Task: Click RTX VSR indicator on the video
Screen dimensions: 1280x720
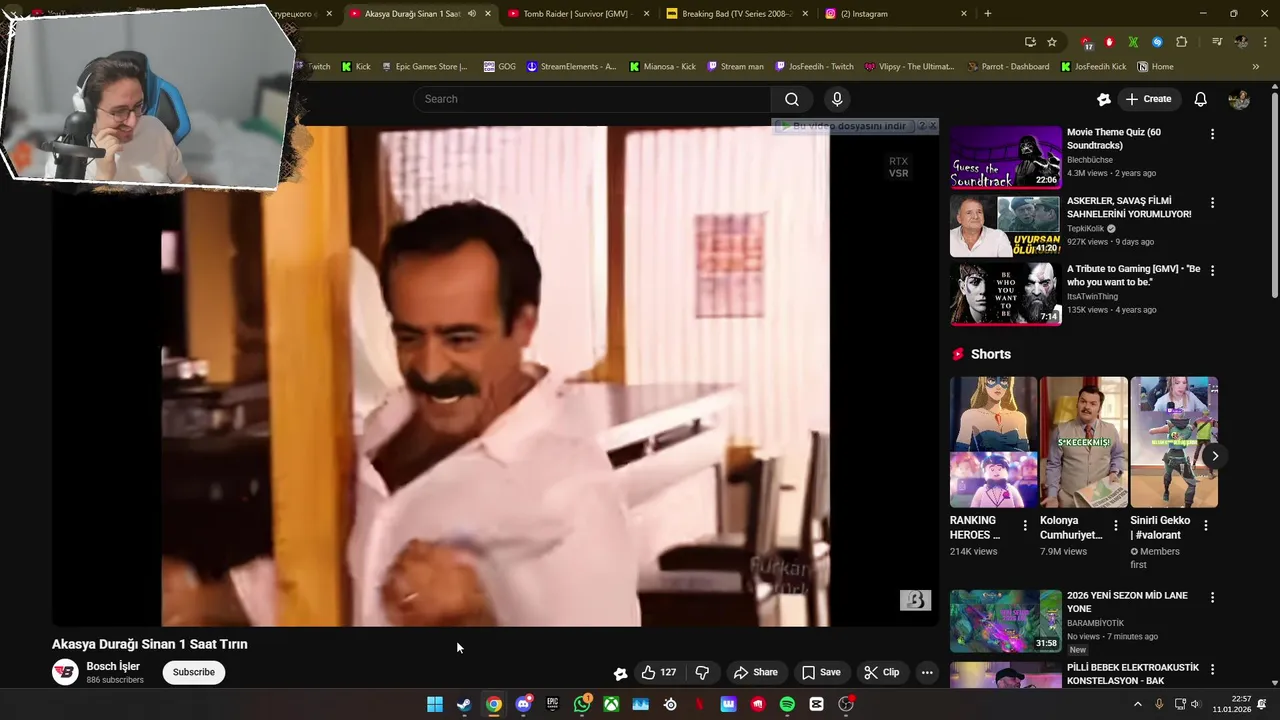Action: pos(898,167)
